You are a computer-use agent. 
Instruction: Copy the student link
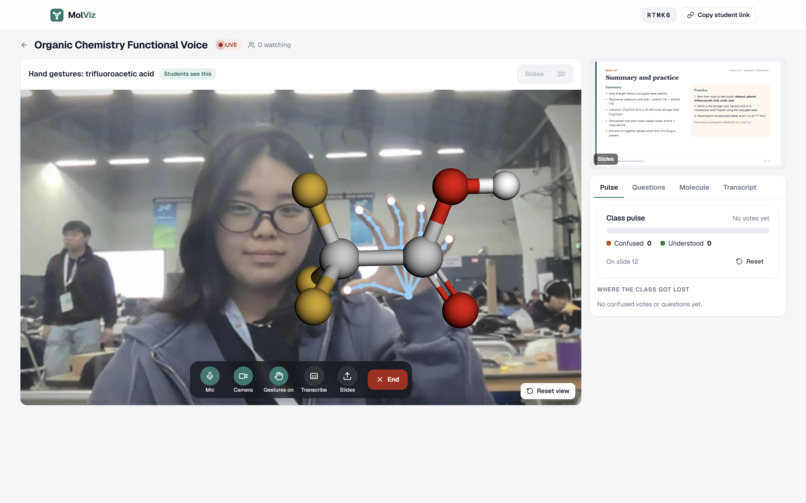[718, 15]
